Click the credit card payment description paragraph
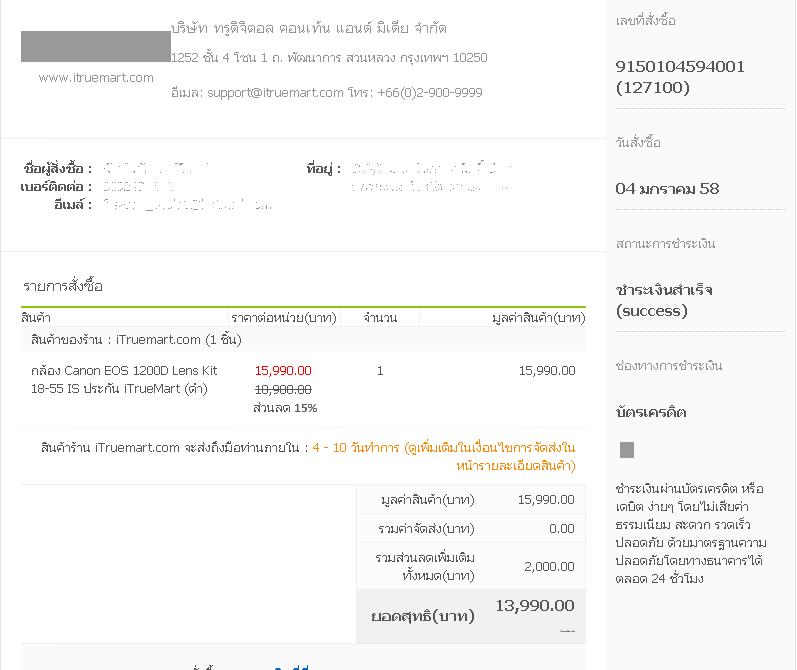 [691, 533]
